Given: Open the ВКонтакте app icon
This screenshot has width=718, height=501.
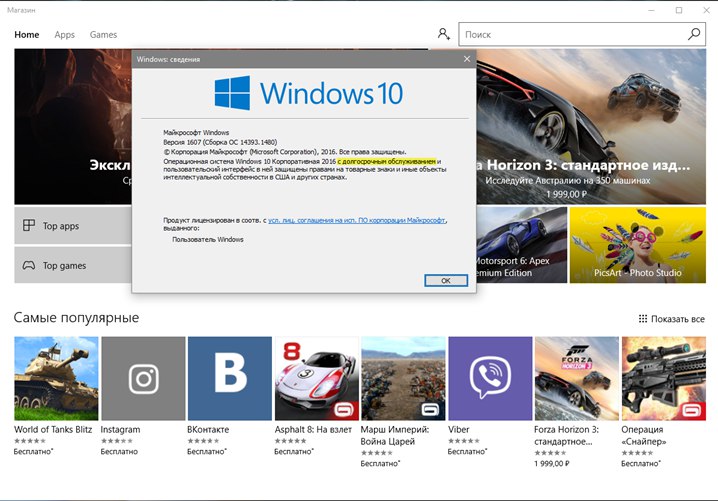Looking at the screenshot, I should (x=230, y=379).
